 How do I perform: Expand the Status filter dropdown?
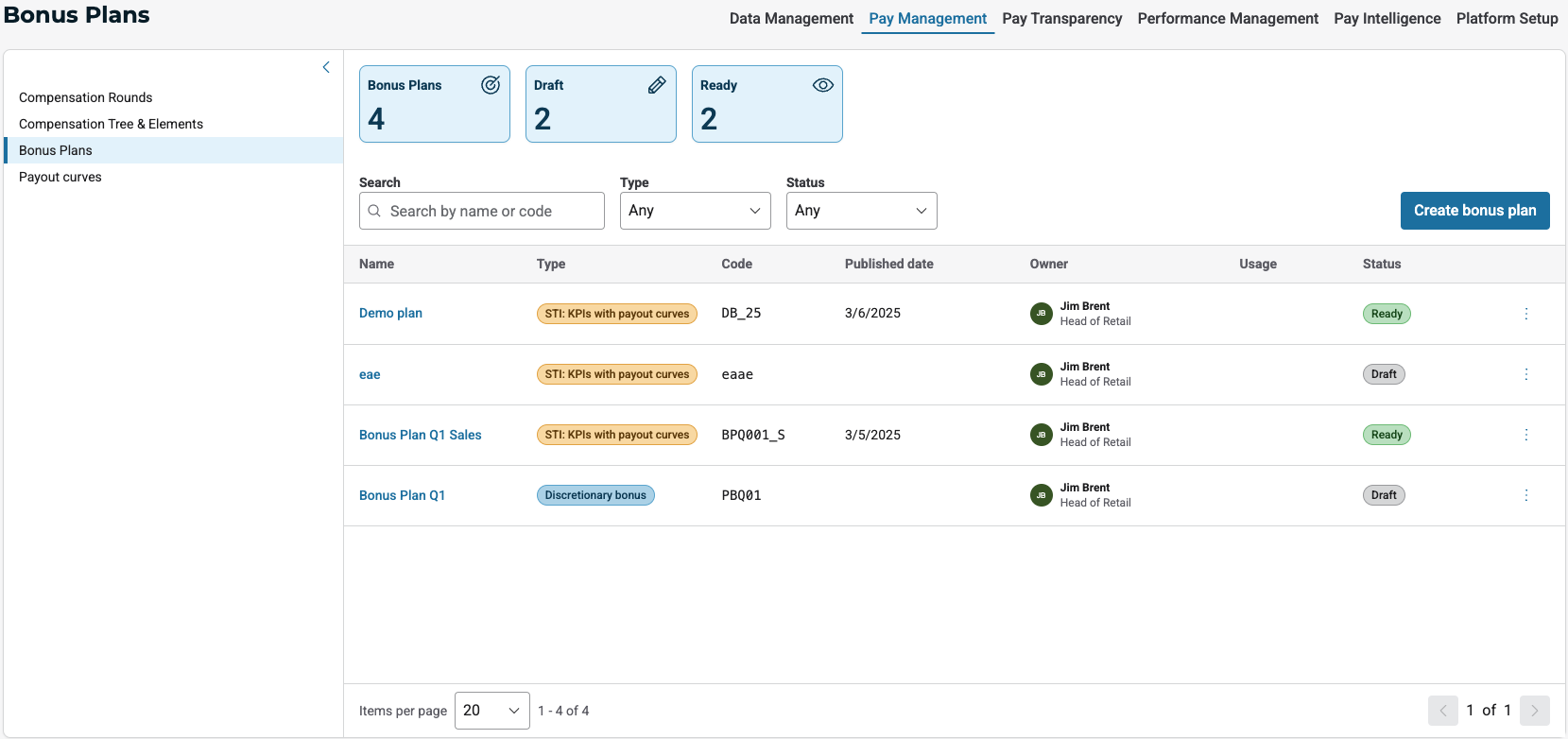point(861,211)
